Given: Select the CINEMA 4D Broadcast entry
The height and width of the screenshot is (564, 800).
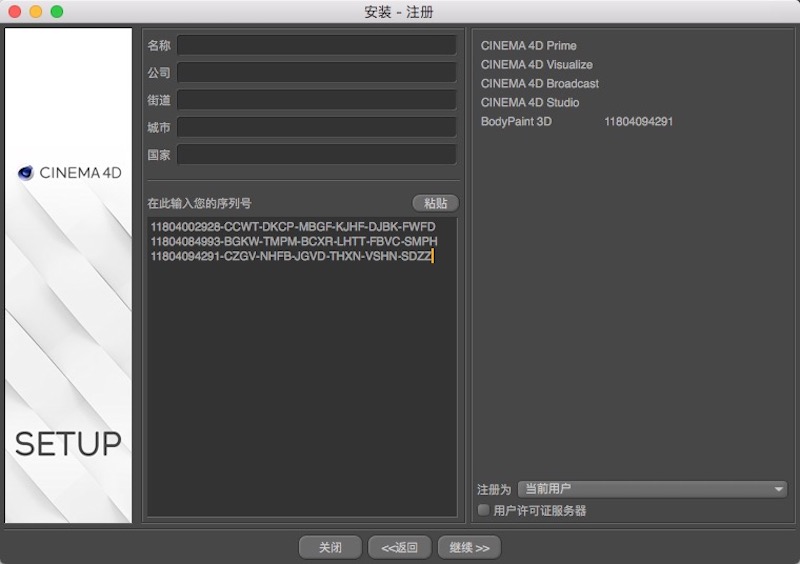Looking at the screenshot, I should tap(540, 84).
